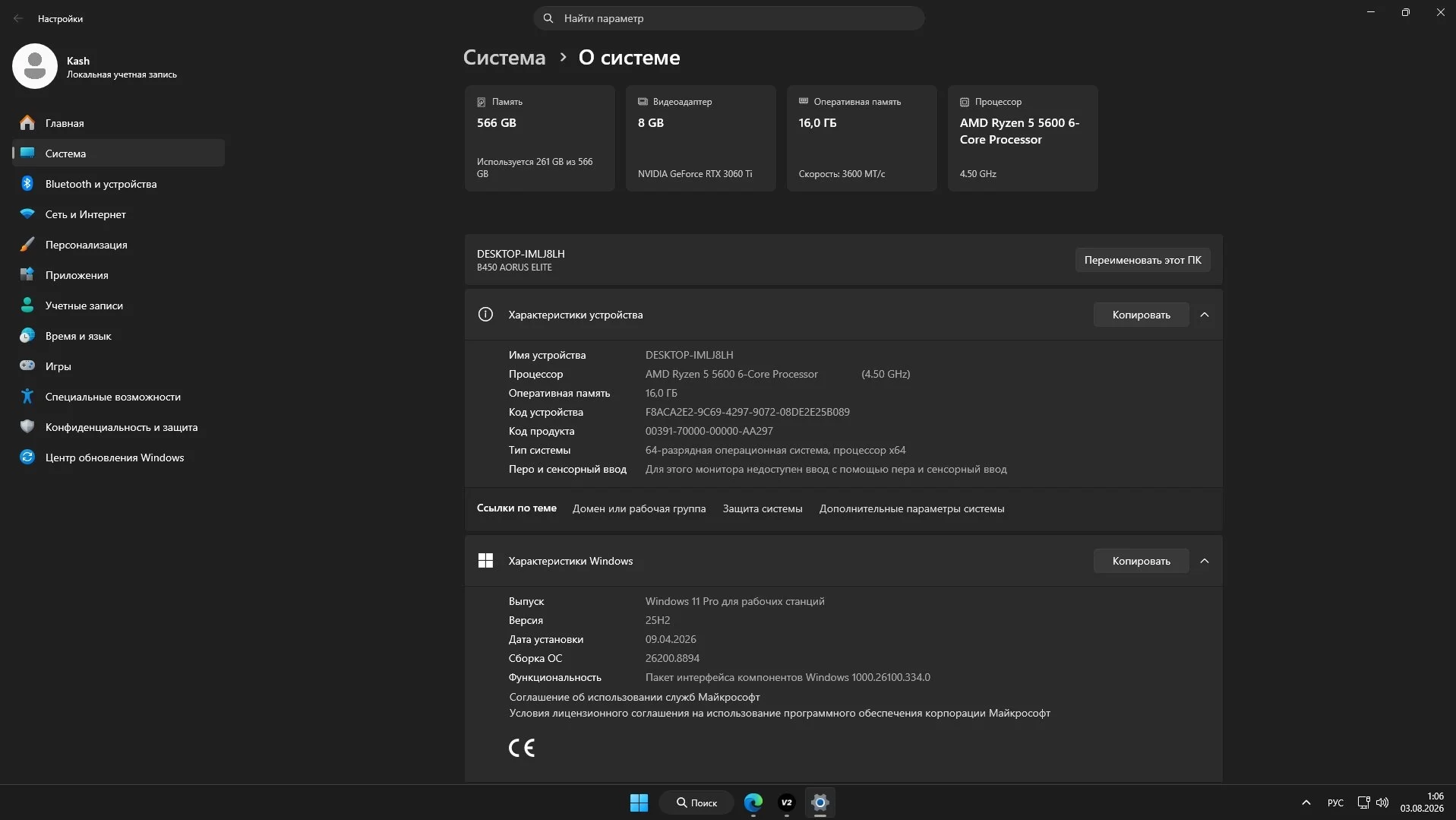Screen dimensions: 1456x820
Task: Click the Процессор card icon
Action: coord(965,102)
